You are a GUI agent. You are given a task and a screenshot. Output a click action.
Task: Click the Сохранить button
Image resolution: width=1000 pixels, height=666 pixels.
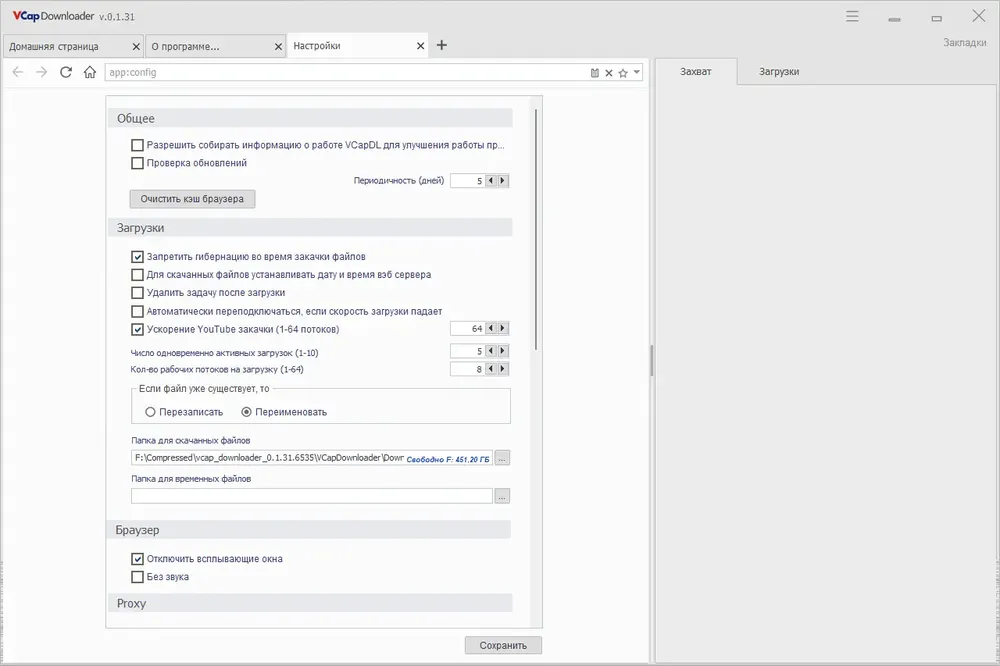tap(503, 646)
